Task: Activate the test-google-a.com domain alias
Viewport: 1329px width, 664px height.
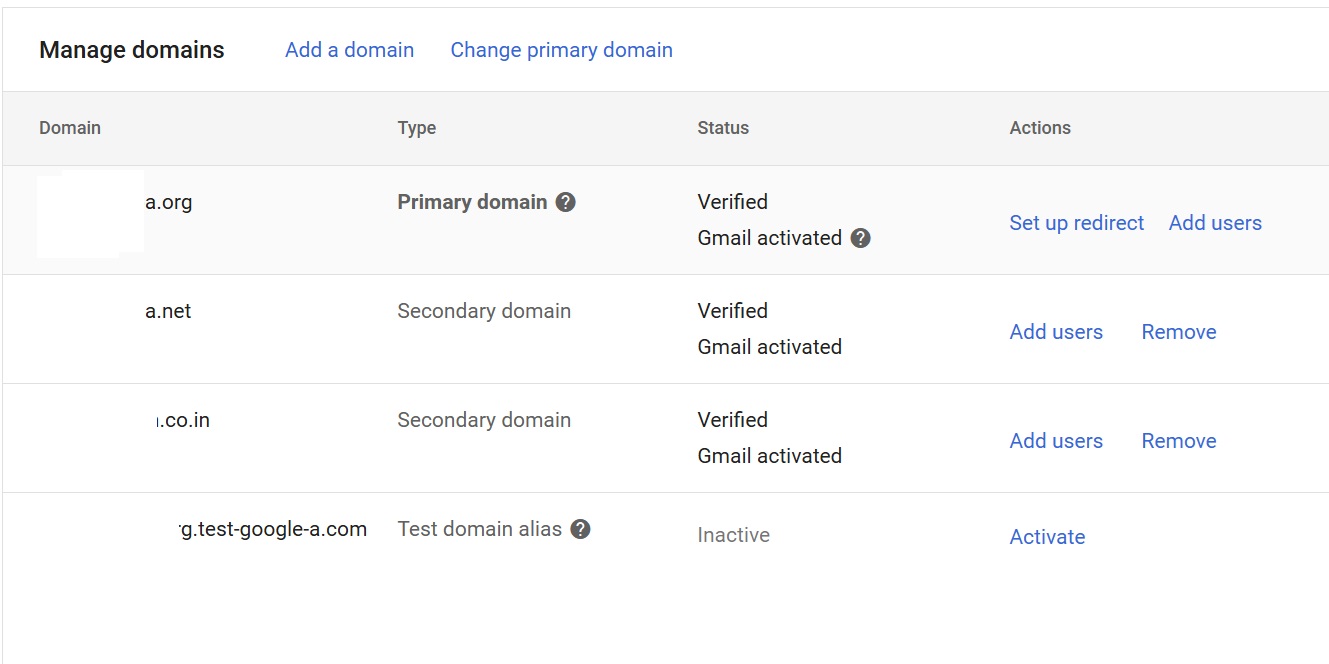Action: pos(1047,537)
